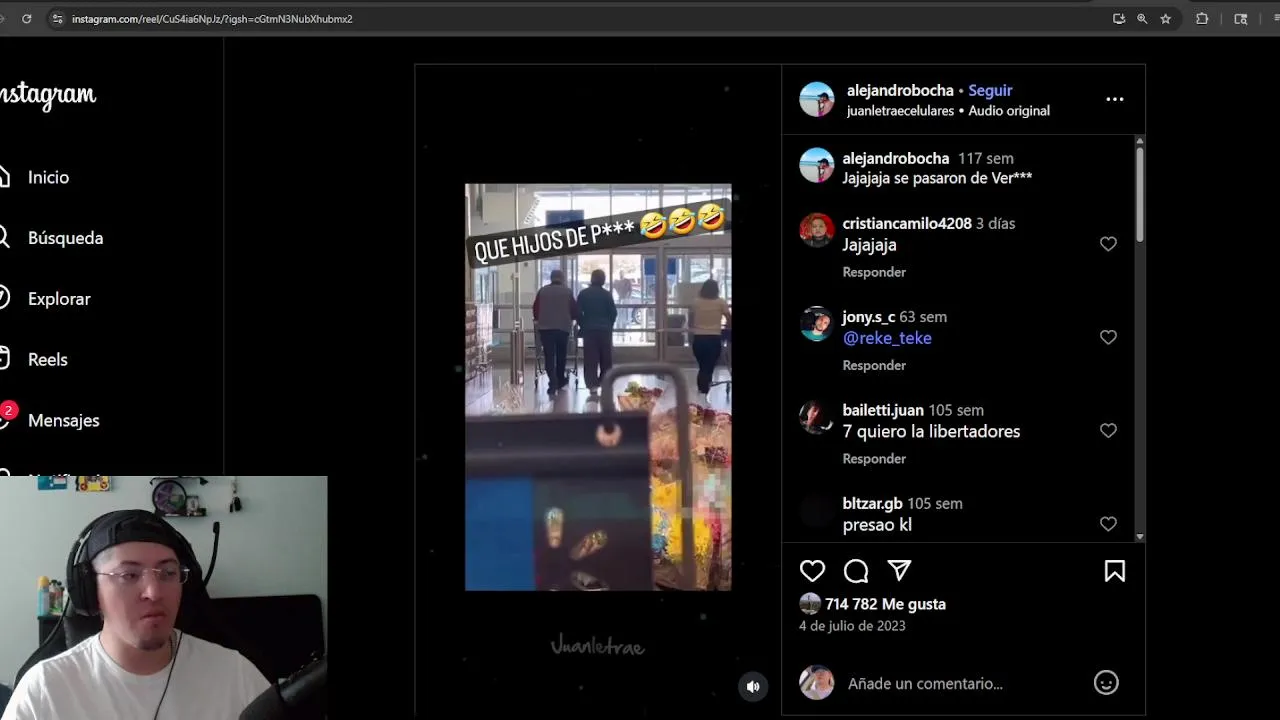Open alejandrobocha header profile picture

click(816, 100)
